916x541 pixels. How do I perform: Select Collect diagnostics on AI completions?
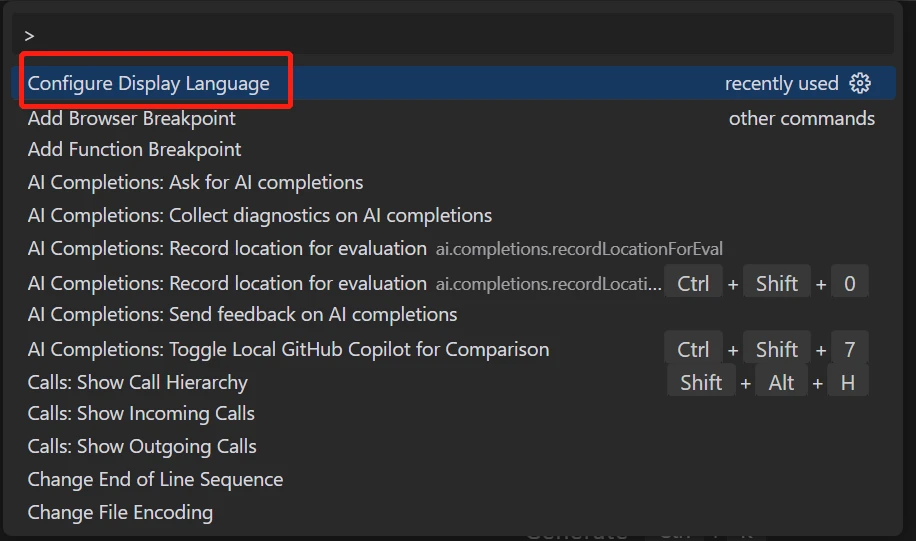click(260, 215)
